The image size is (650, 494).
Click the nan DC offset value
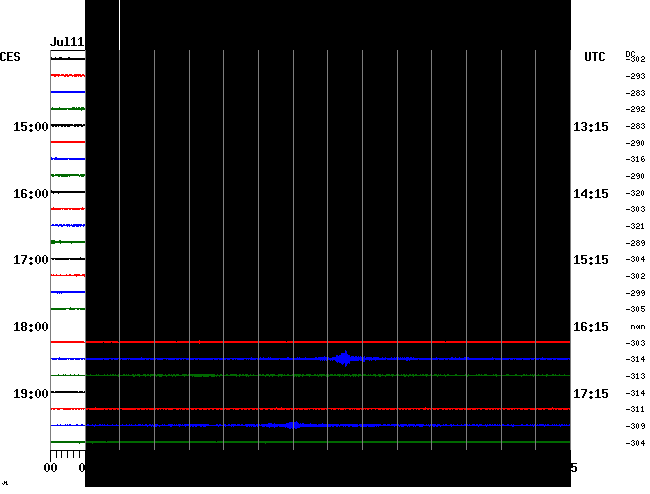(638, 327)
